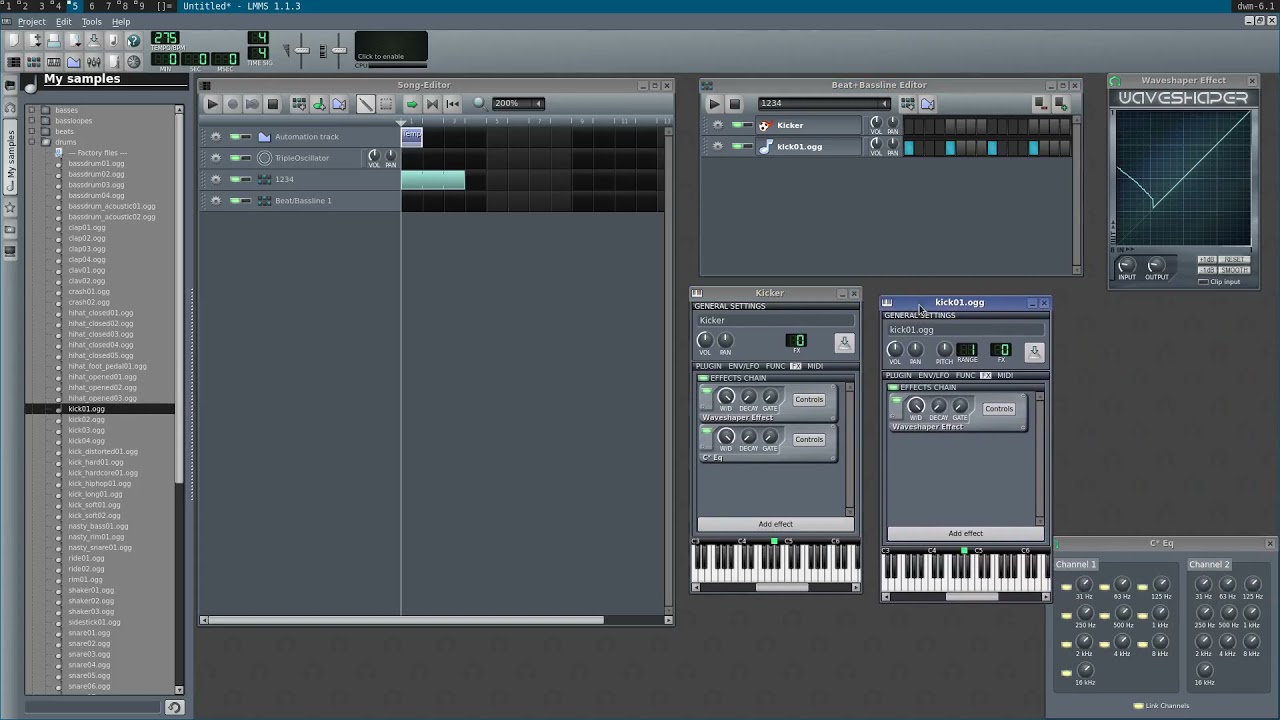
Task: Click the Play button in Song-Editor
Action: (212, 103)
